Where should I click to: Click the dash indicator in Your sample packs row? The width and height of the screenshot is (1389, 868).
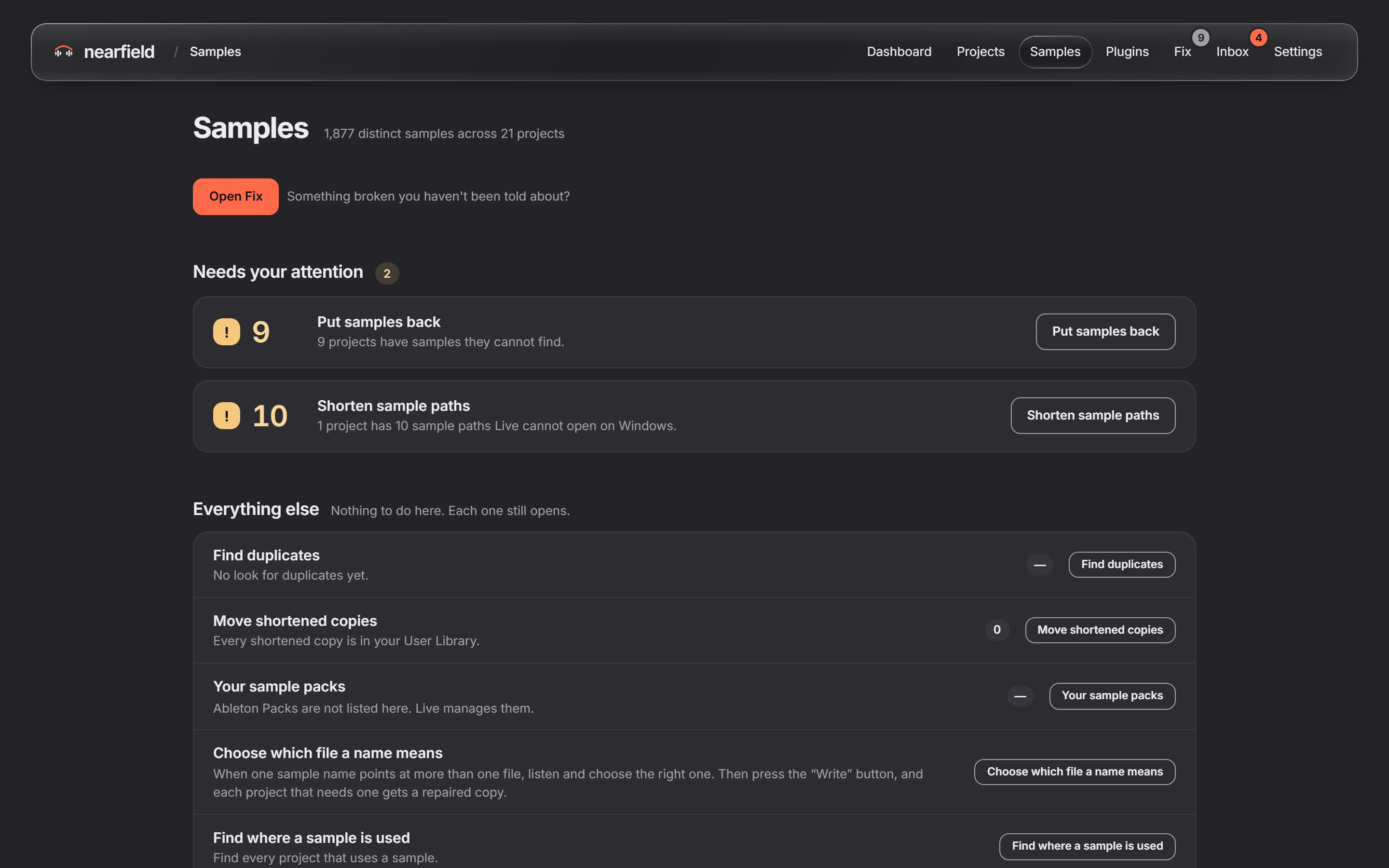tap(1020, 696)
